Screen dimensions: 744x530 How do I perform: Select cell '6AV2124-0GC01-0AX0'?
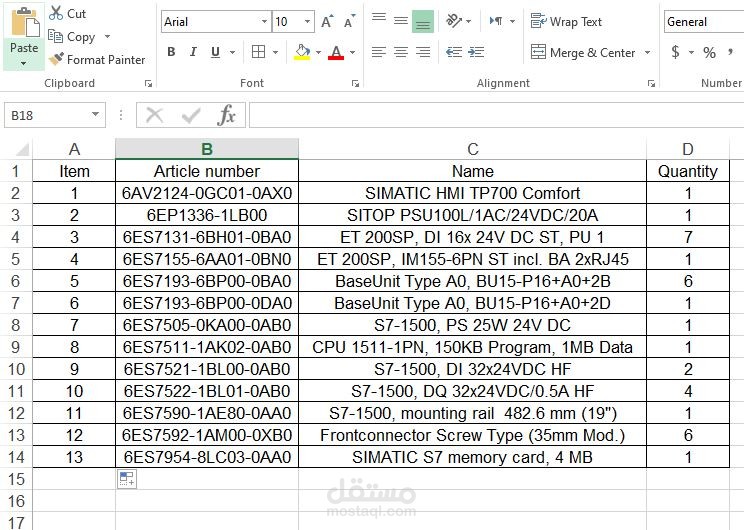pos(207,193)
